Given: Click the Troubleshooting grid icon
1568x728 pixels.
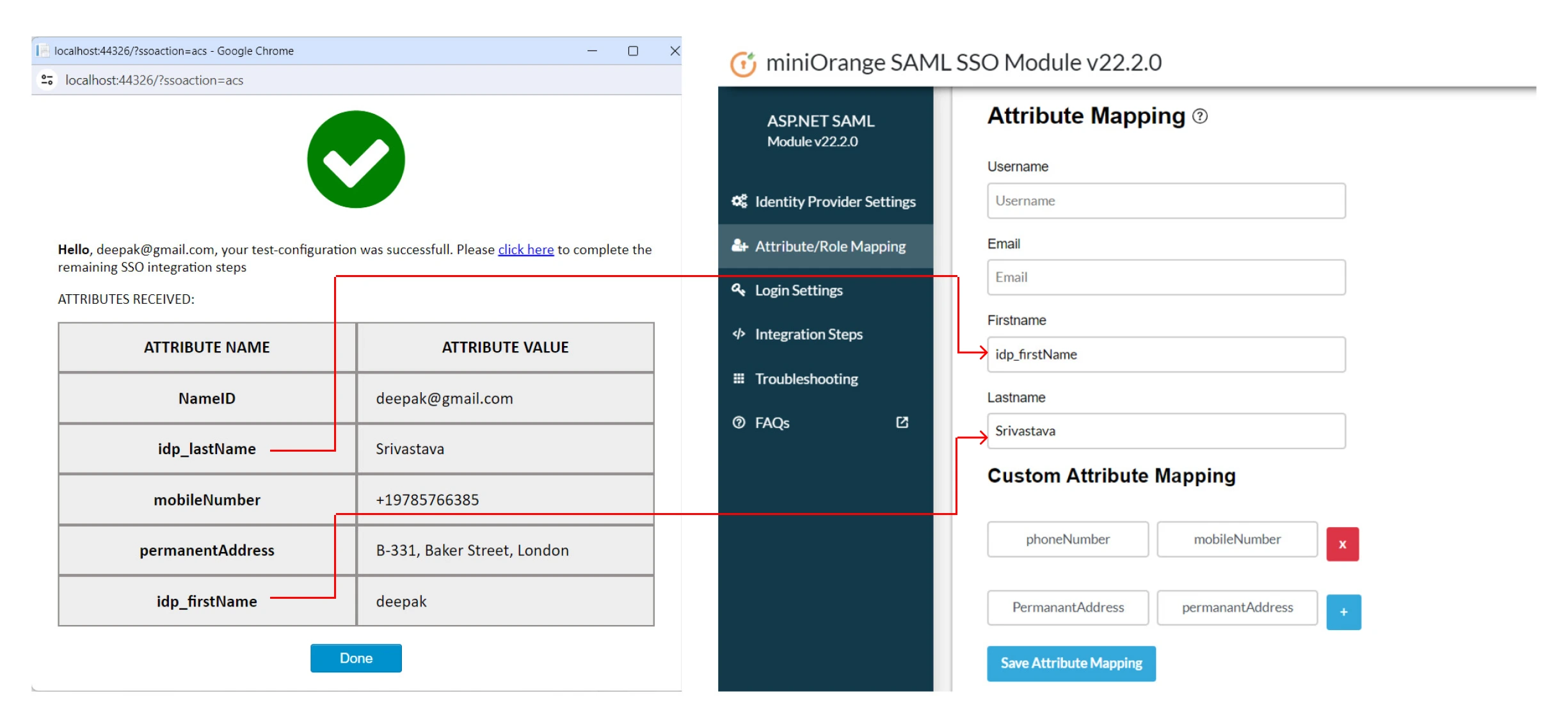Looking at the screenshot, I should [739, 379].
